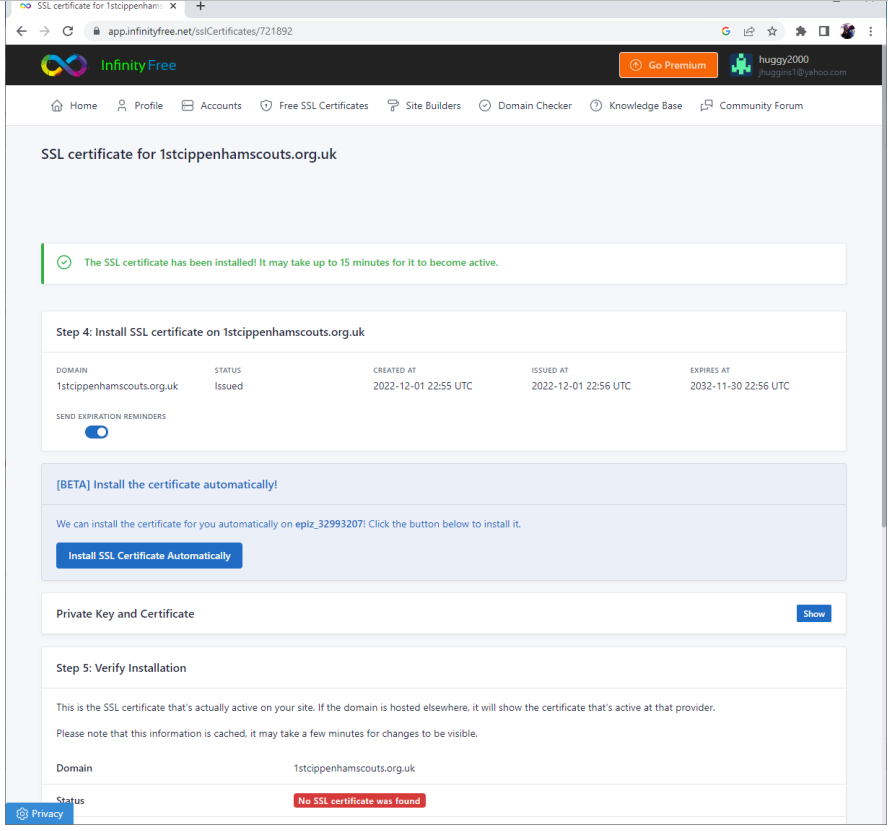This screenshot has height=831, width=888.
Task: Bookmark this page with star icon
Action: 772,31
